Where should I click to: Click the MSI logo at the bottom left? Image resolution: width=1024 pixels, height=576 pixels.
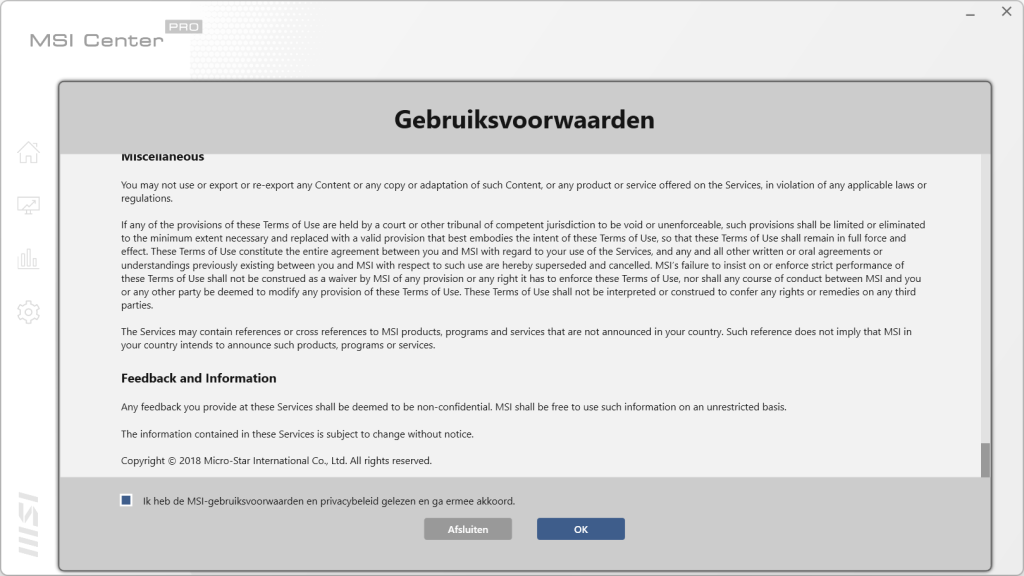coord(28,524)
